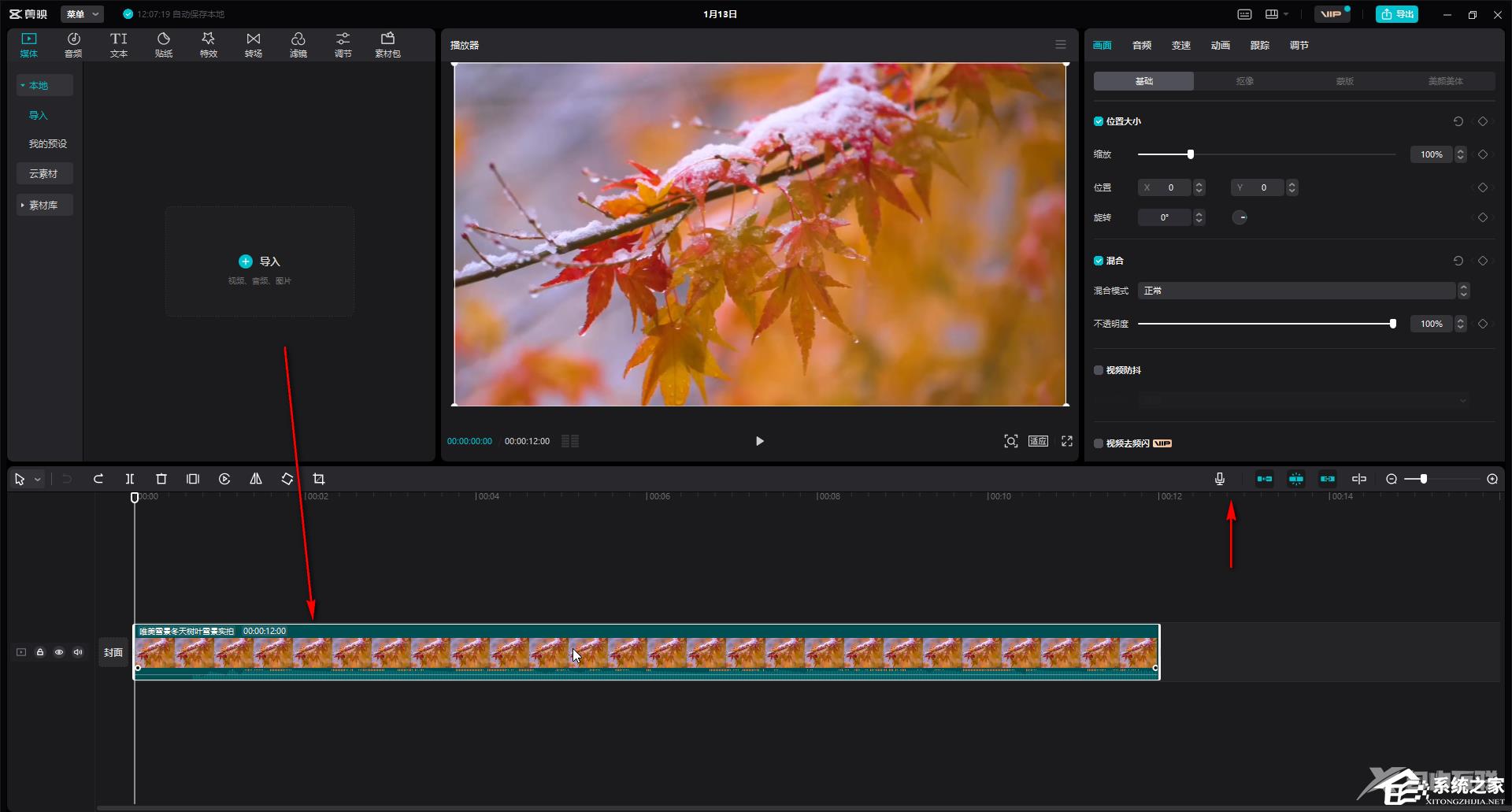
Task: Open the 文本 text tab
Action: click(118, 45)
